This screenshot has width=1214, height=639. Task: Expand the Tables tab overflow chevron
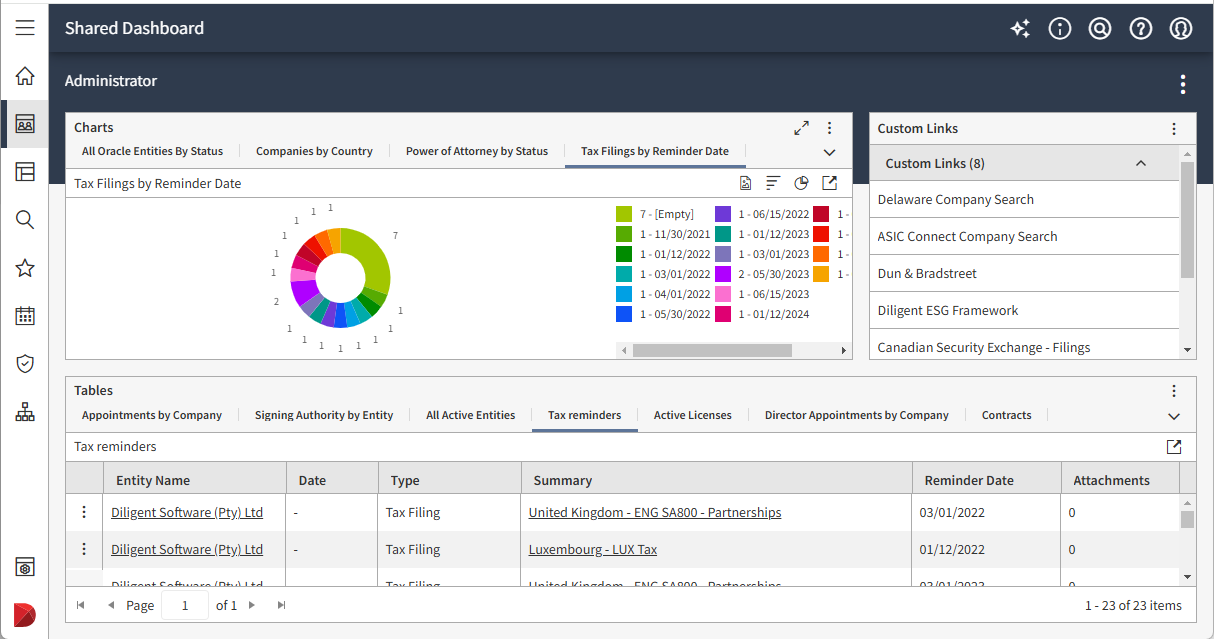1174,416
